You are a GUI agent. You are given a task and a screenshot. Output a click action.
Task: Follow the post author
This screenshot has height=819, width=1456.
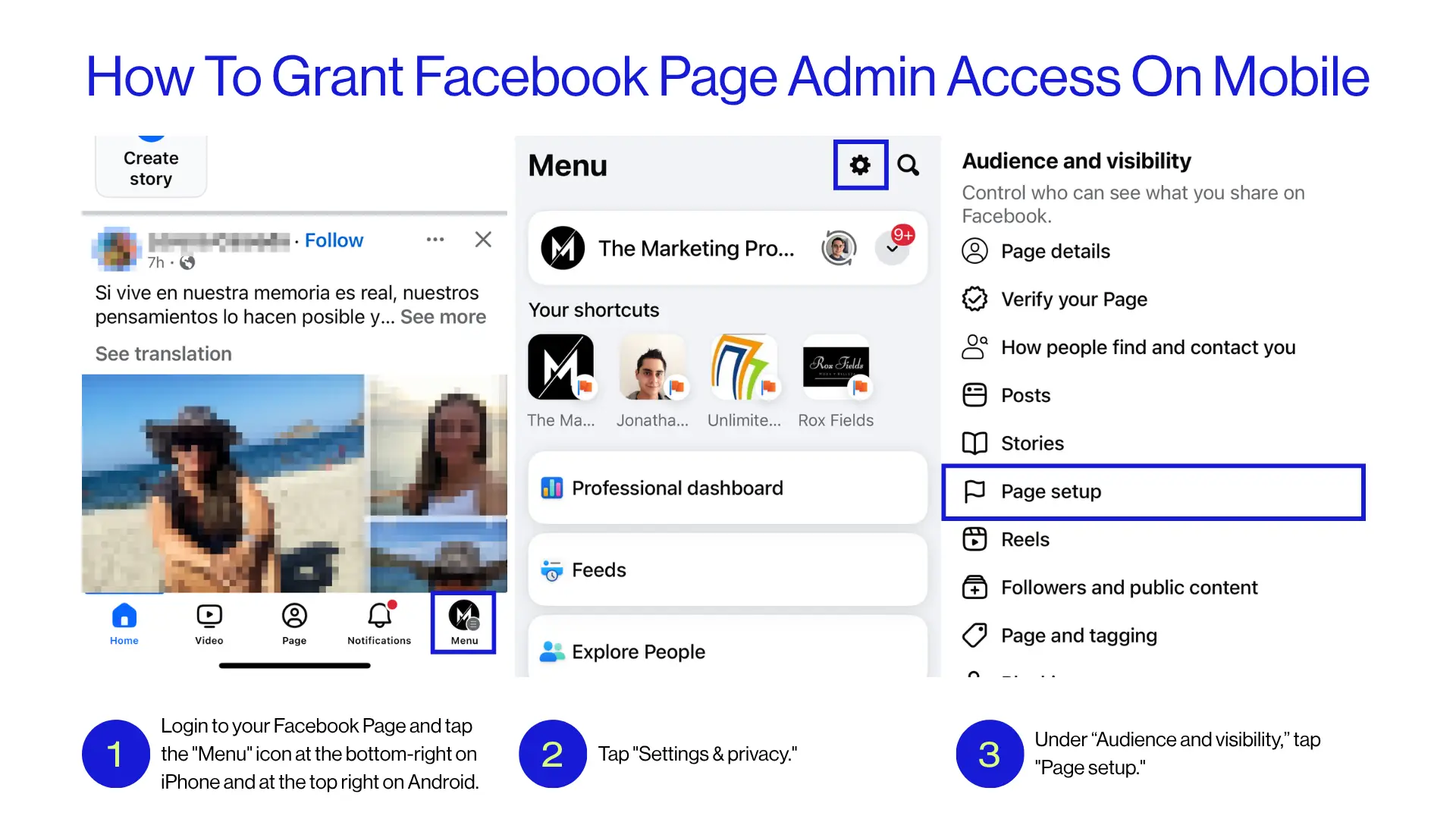pyautogui.click(x=334, y=240)
